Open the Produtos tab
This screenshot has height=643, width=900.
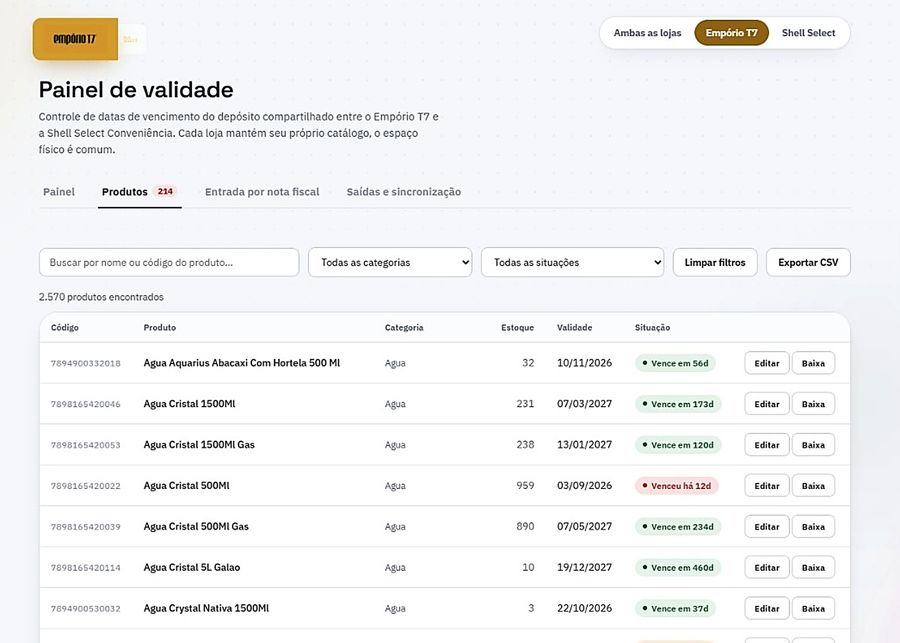pyautogui.click(x=139, y=192)
